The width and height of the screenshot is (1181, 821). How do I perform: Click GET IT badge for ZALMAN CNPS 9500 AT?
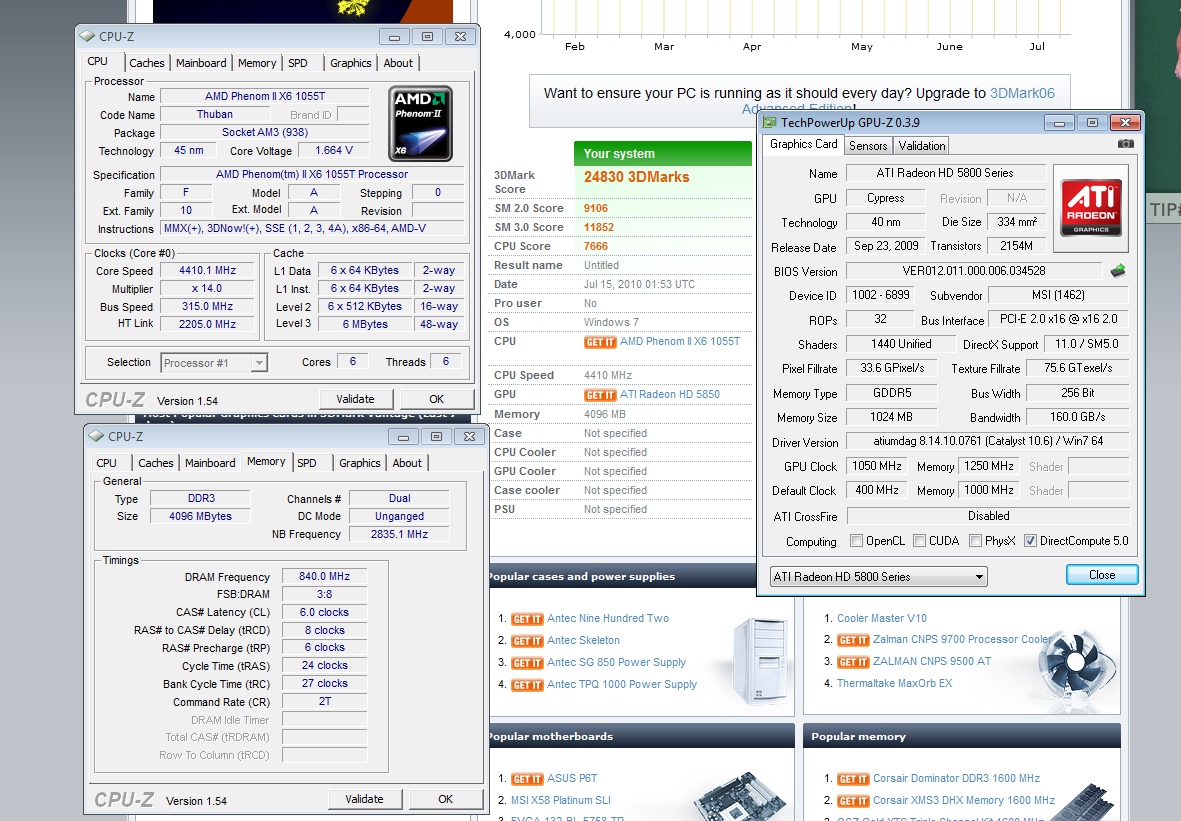pyautogui.click(x=853, y=662)
